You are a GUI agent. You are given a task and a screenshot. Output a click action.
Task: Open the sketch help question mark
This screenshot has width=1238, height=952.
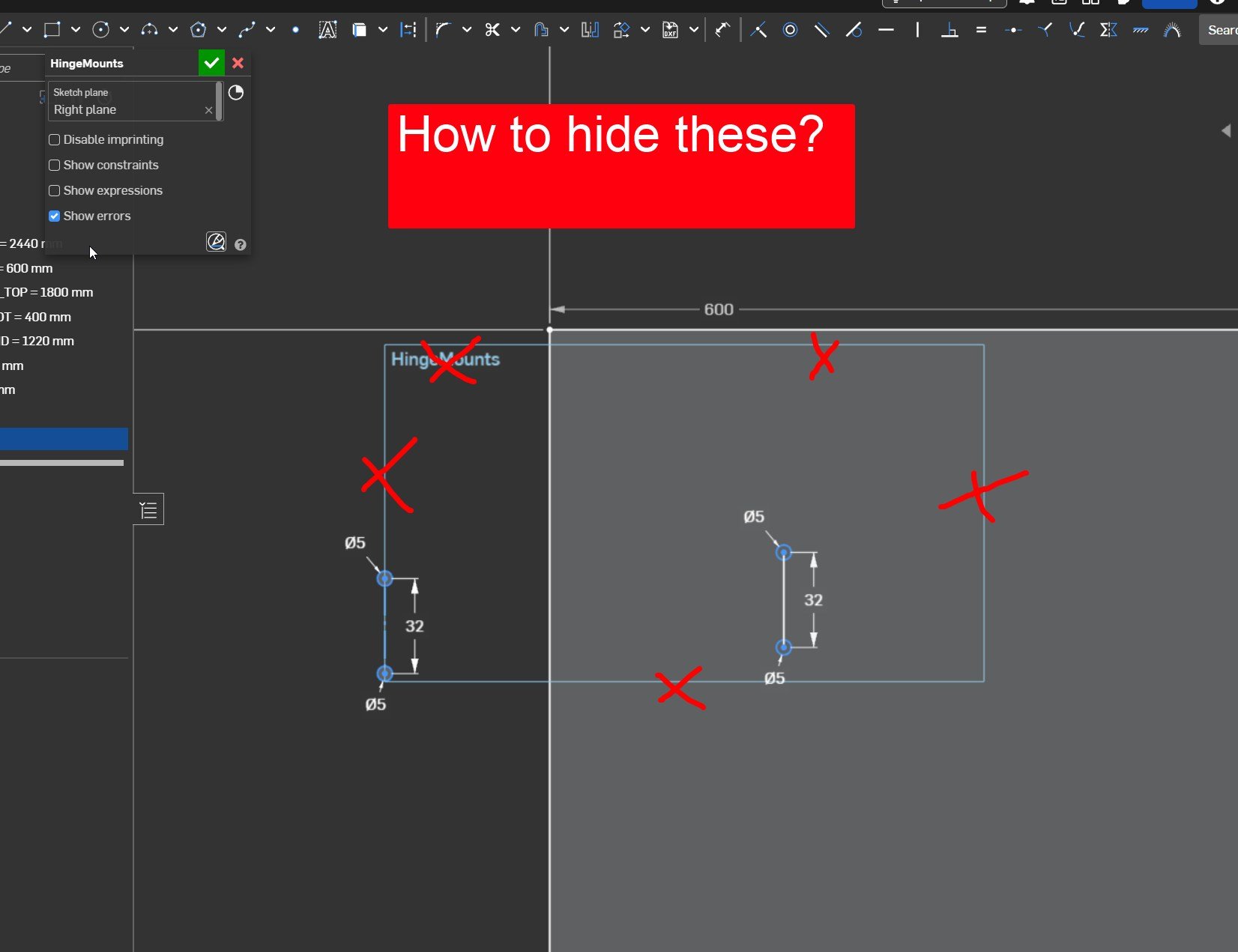click(x=240, y=244)
